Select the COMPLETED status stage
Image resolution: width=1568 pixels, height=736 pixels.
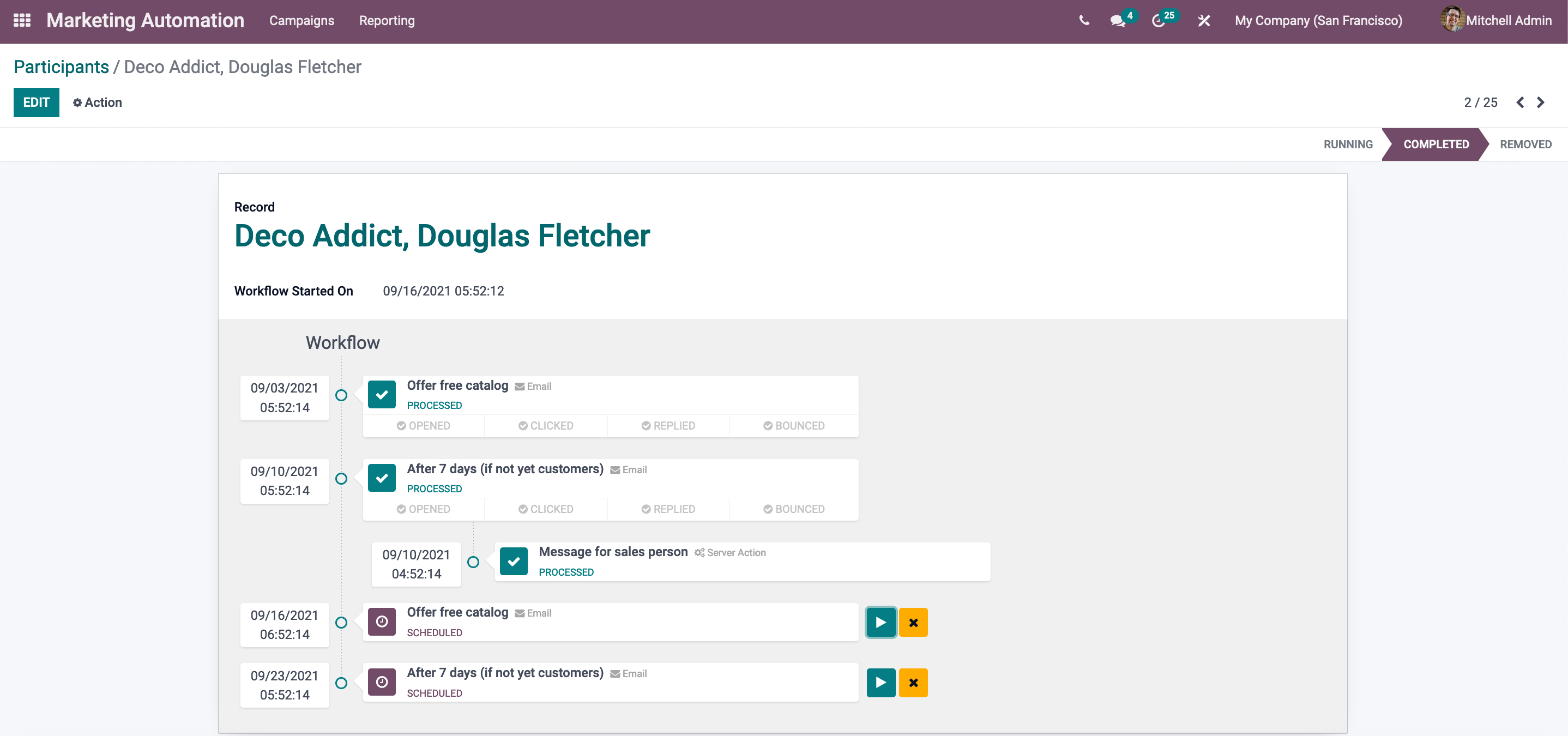pos(1436,144)
